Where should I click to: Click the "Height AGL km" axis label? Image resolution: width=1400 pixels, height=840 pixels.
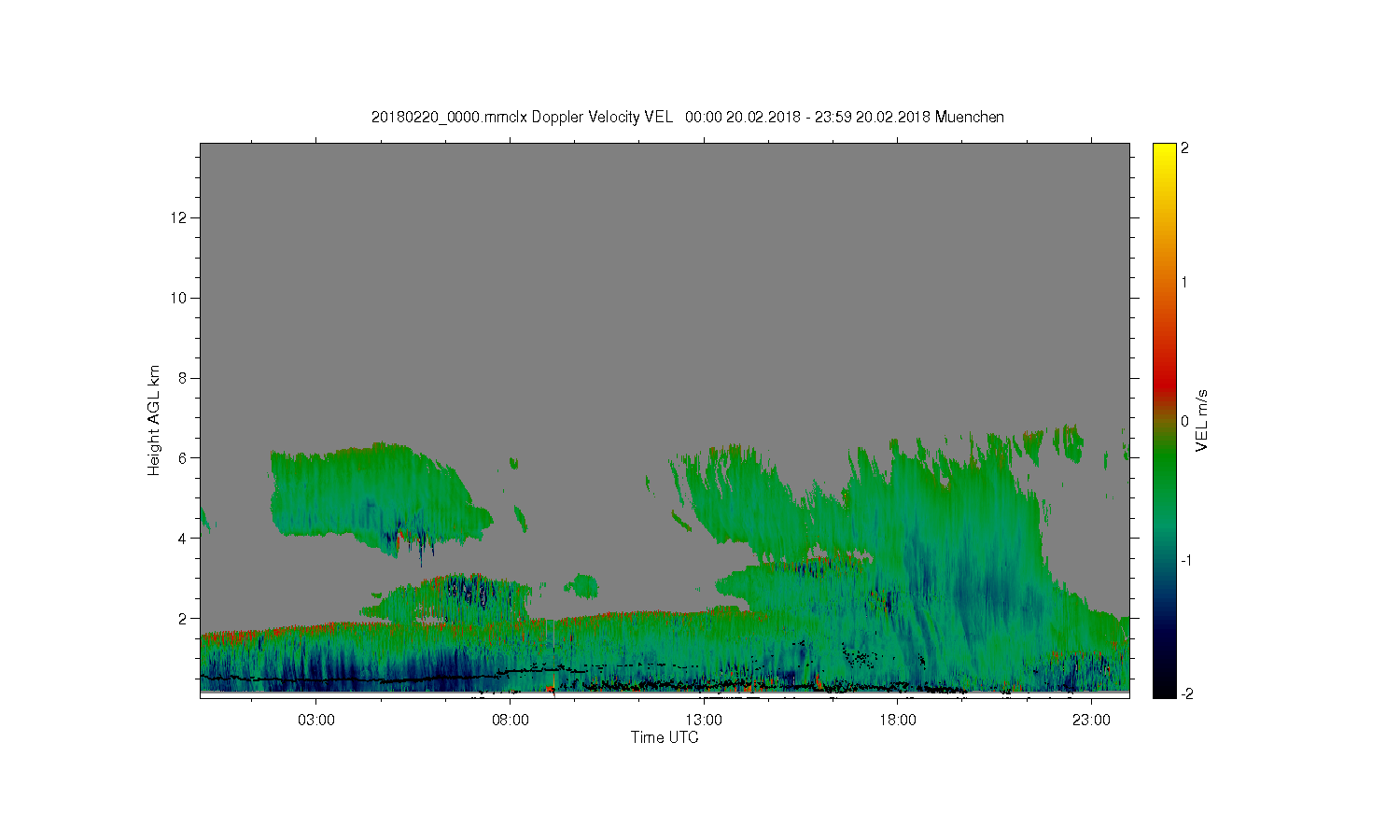coord(153,420)
